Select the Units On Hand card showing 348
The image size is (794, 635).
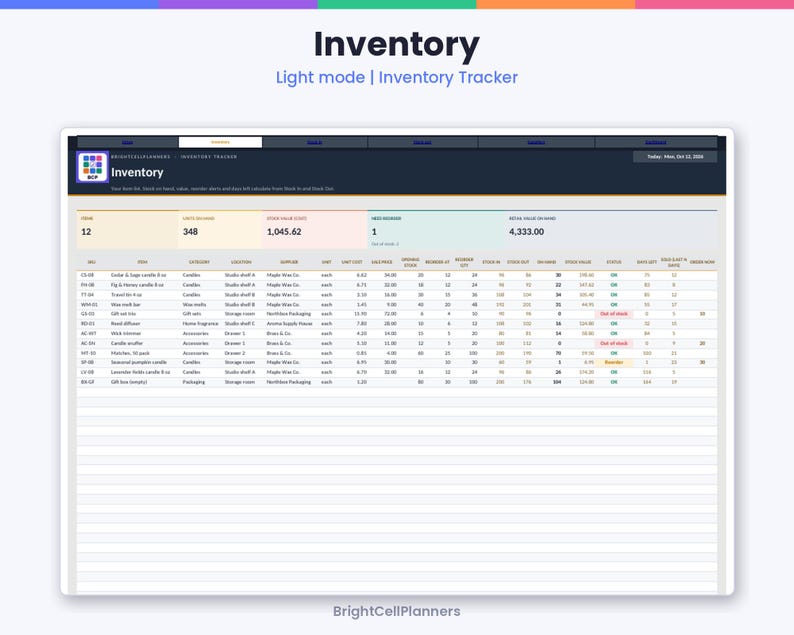coord(220,229)
